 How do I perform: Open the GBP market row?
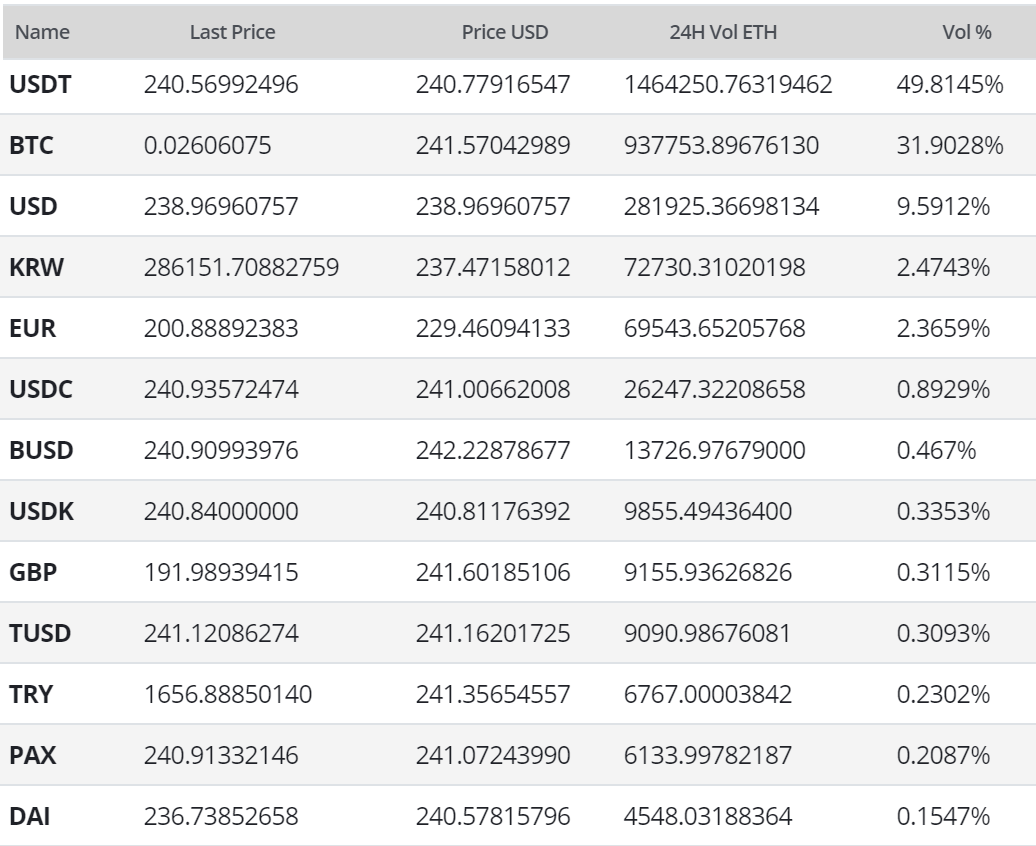[32, 573]
